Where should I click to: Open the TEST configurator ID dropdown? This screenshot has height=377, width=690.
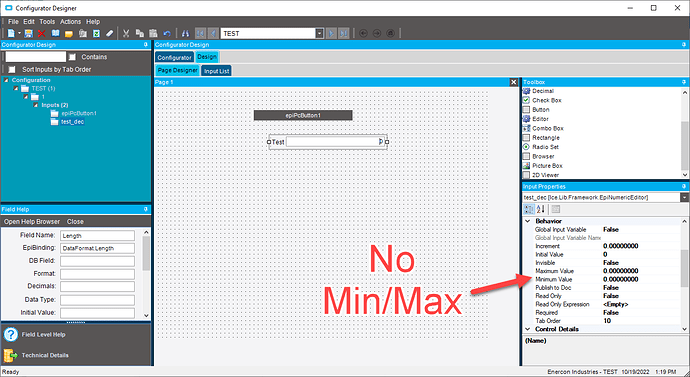pyautogui.click(x=319, y=33)
